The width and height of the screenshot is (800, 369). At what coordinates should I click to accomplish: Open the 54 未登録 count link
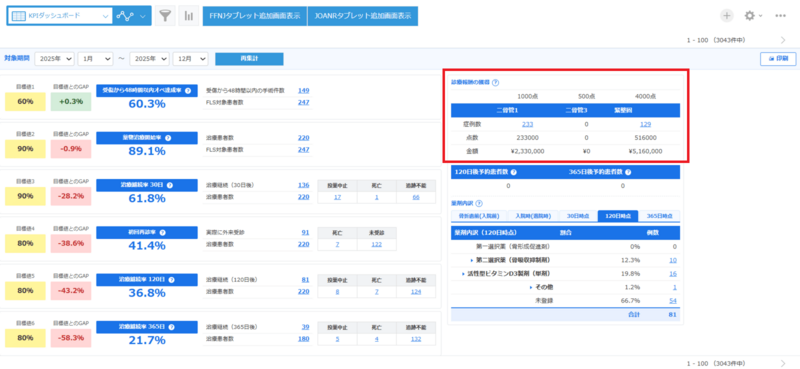(673, 301)
